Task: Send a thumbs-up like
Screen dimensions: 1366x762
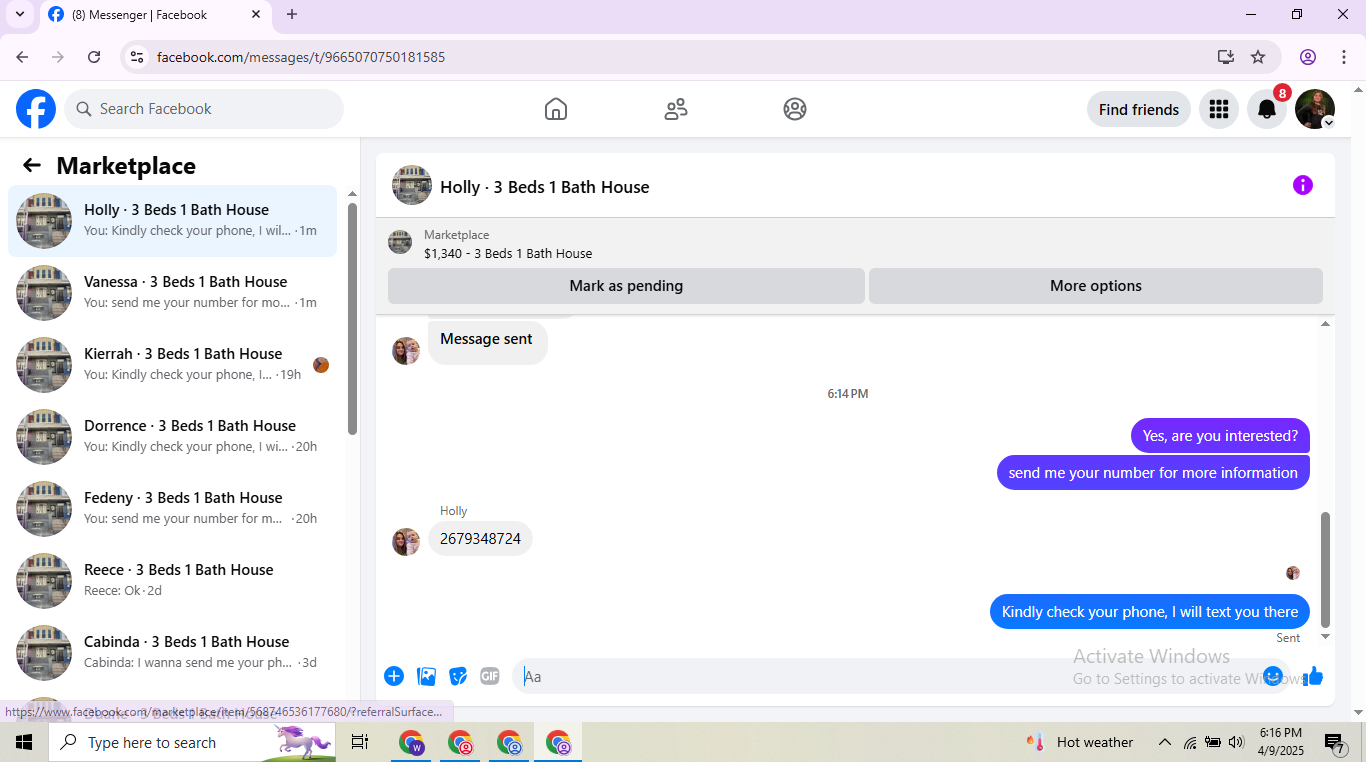Action: 1313,676
